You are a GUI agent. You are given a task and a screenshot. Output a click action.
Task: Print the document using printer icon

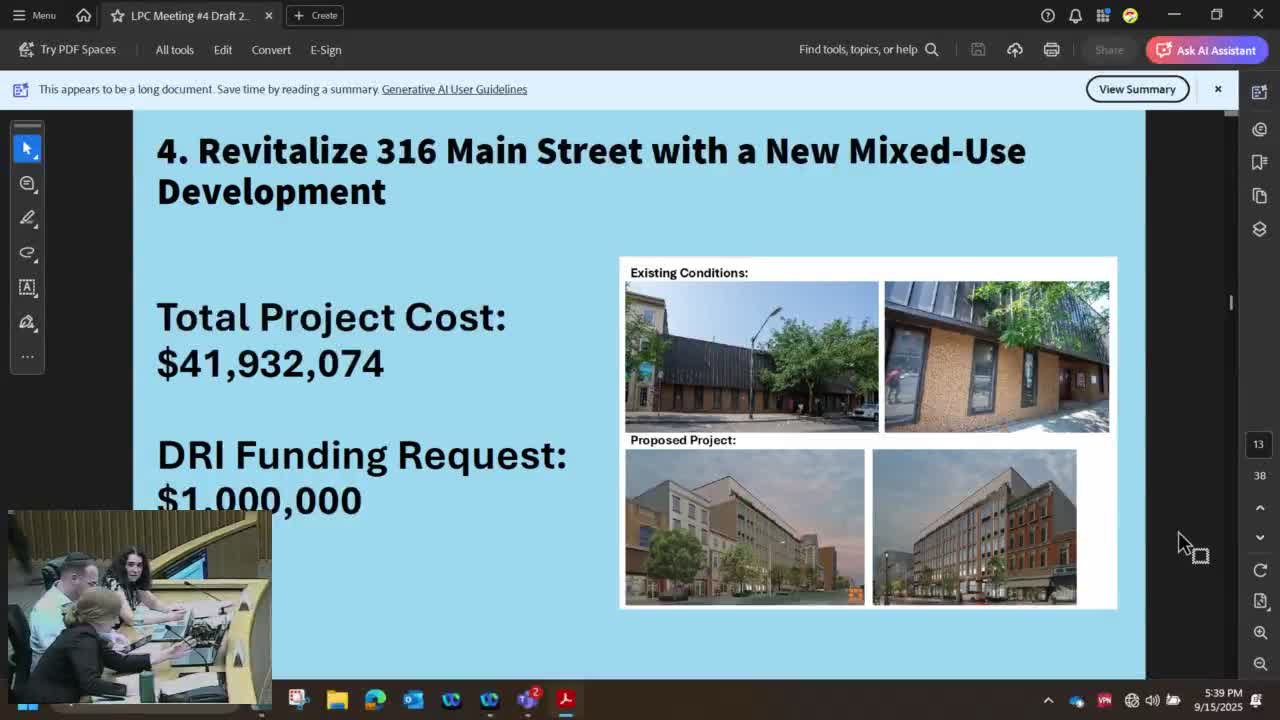(1051, 50)
